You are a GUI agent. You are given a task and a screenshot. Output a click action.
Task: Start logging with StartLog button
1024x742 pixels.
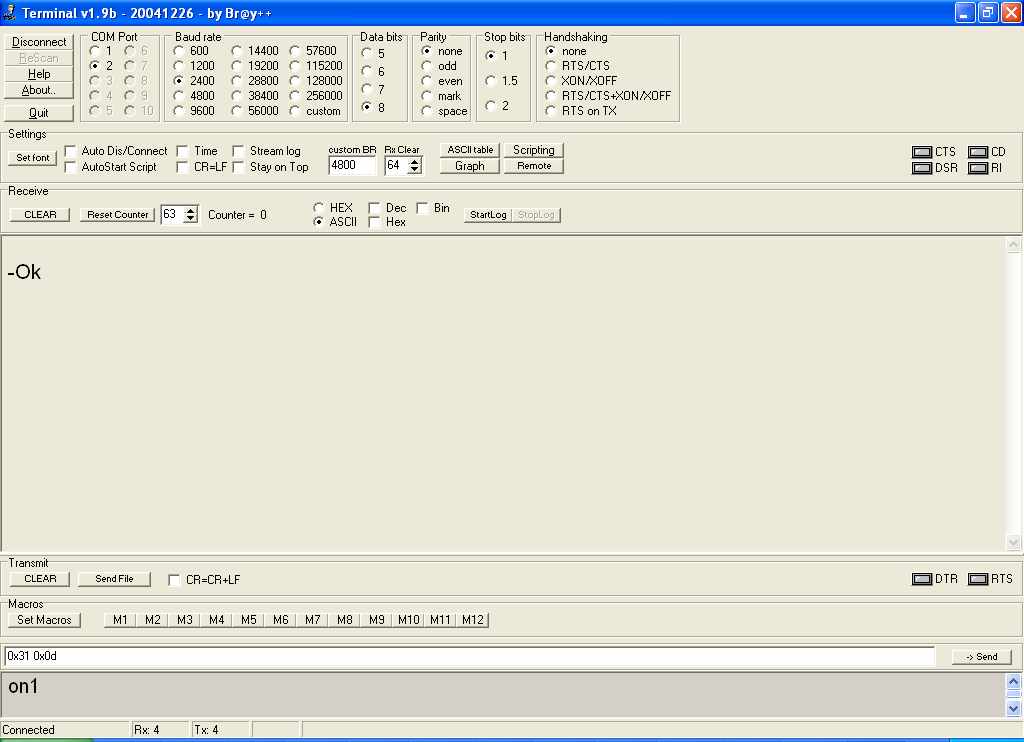(488, 215)
